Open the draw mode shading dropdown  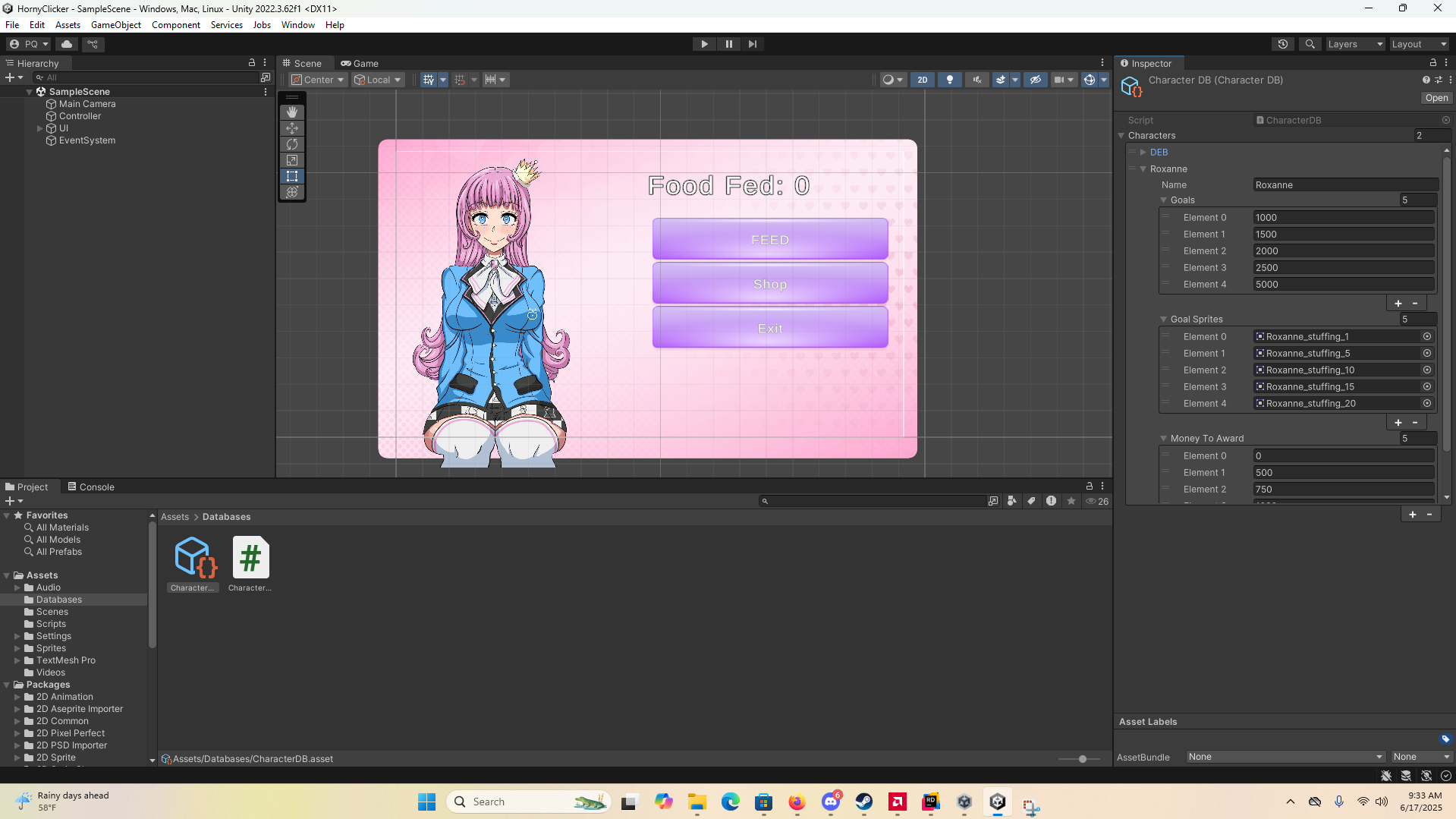(x=893, y=80)
